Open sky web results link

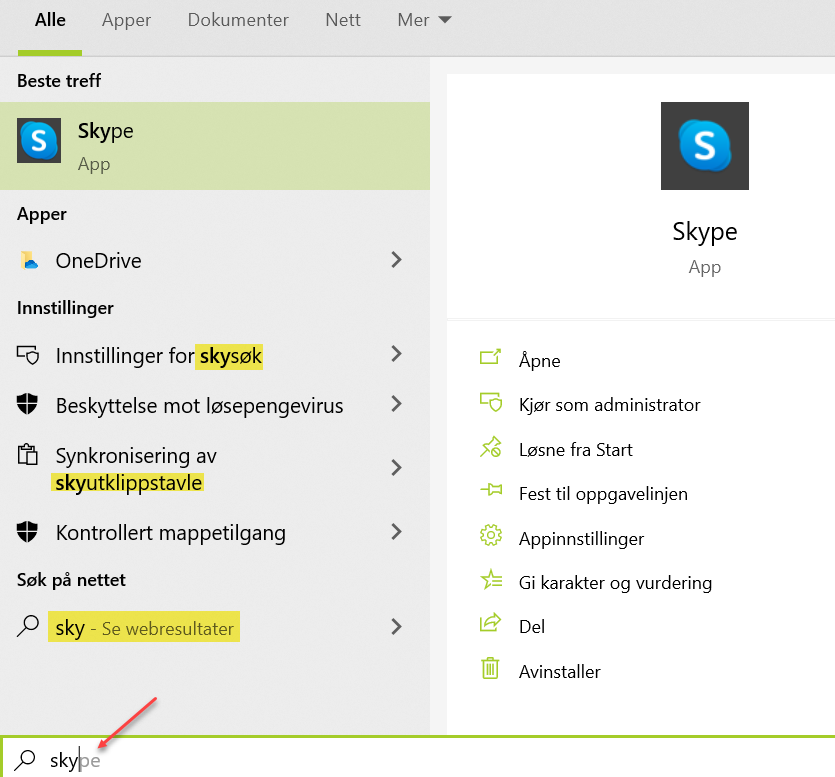[x=144, y=628]
